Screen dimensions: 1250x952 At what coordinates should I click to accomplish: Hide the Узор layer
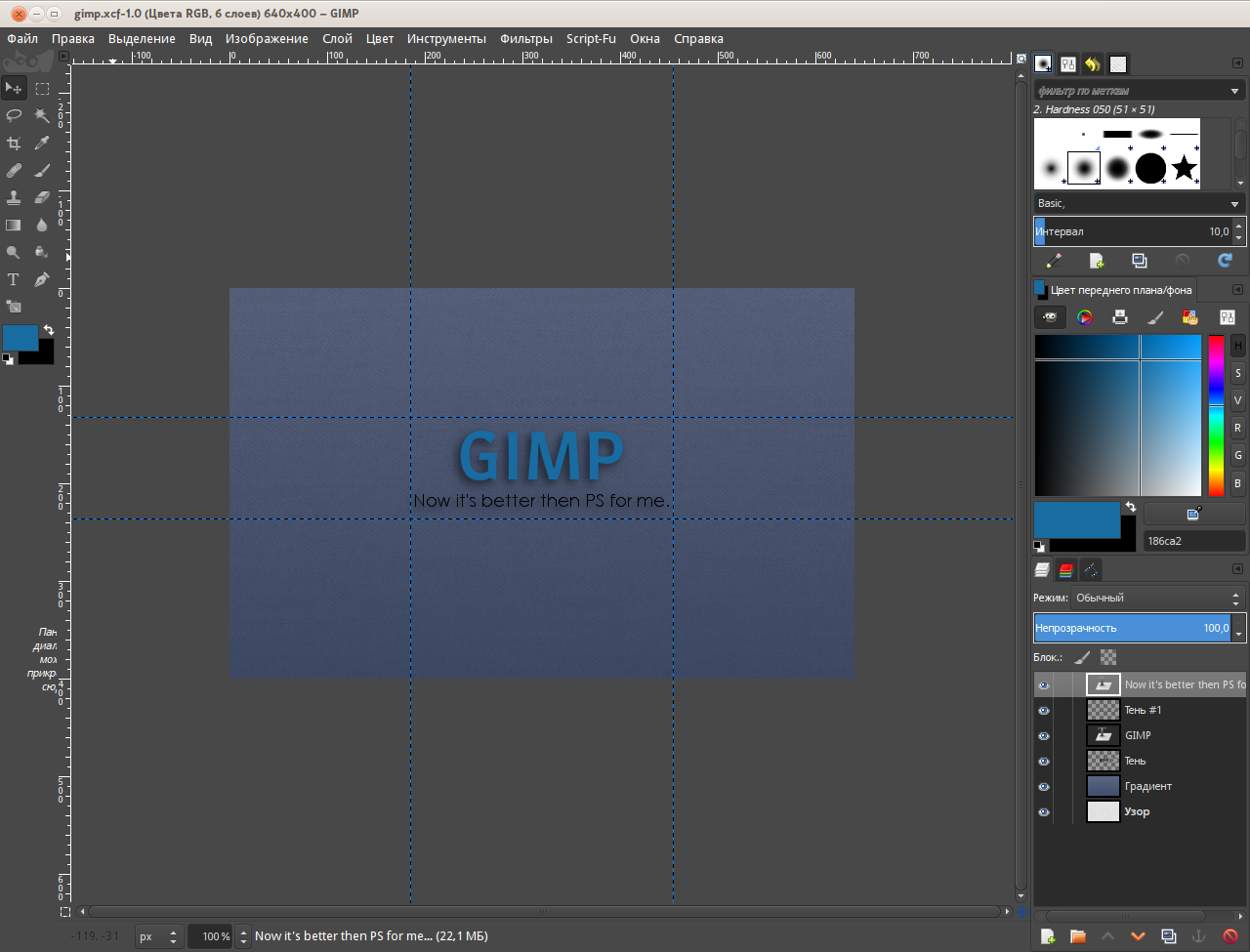[x=1044, y=812]
